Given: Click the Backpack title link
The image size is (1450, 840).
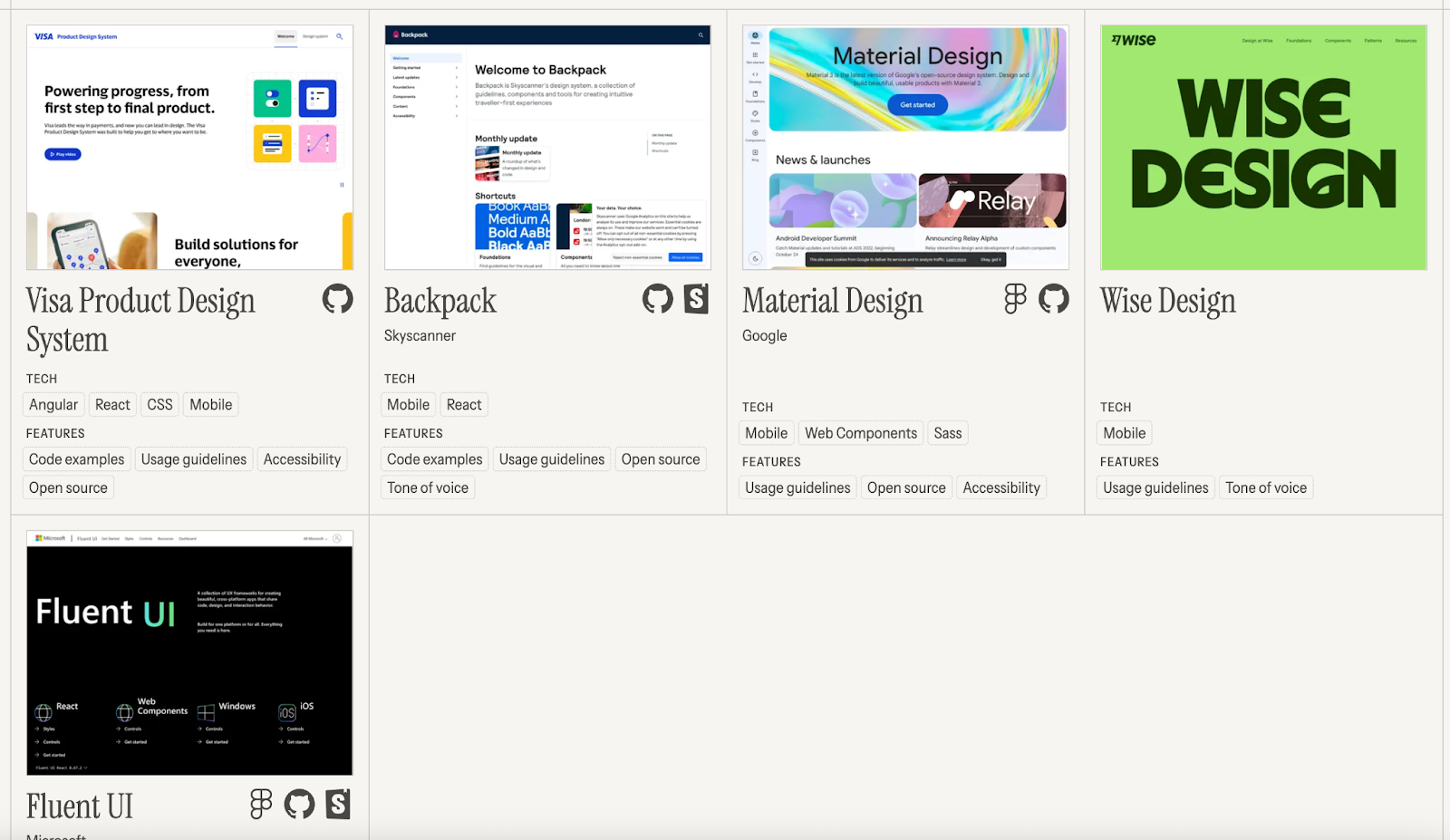Looking at the screenshot, I should (x=440, y=302).
